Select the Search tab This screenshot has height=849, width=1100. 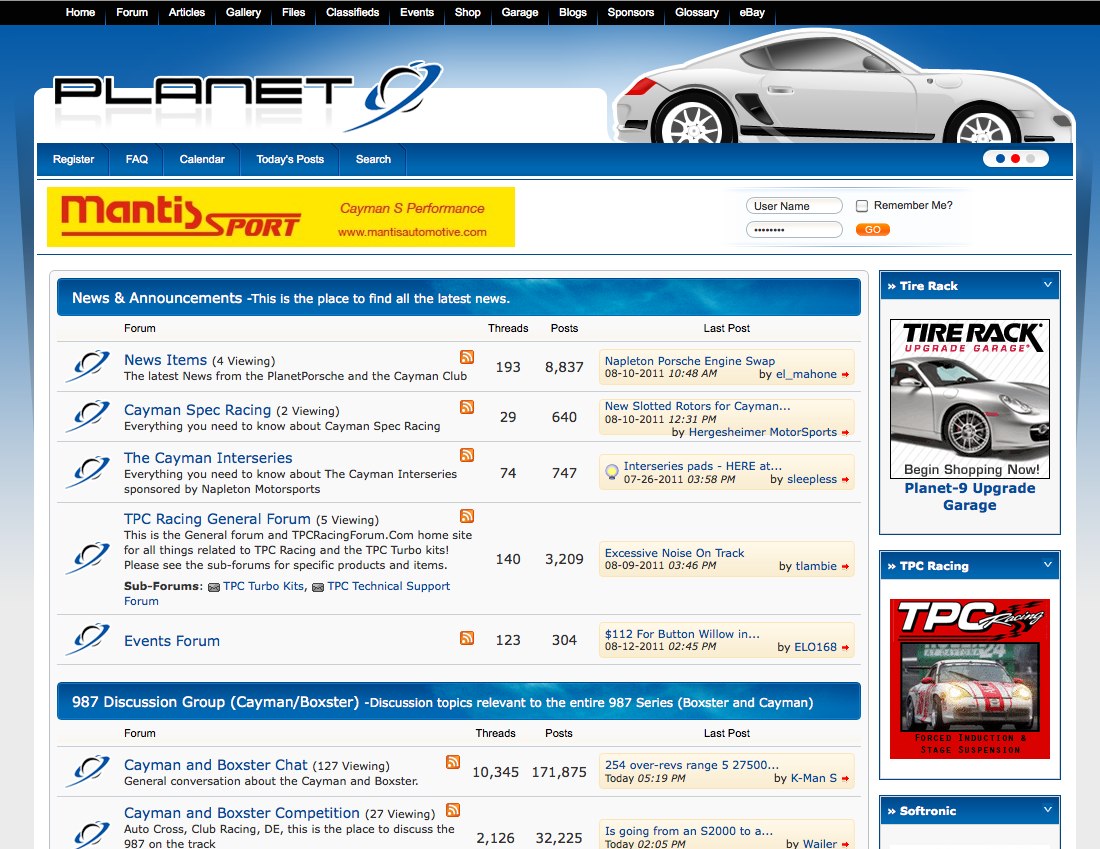point(373,159)
